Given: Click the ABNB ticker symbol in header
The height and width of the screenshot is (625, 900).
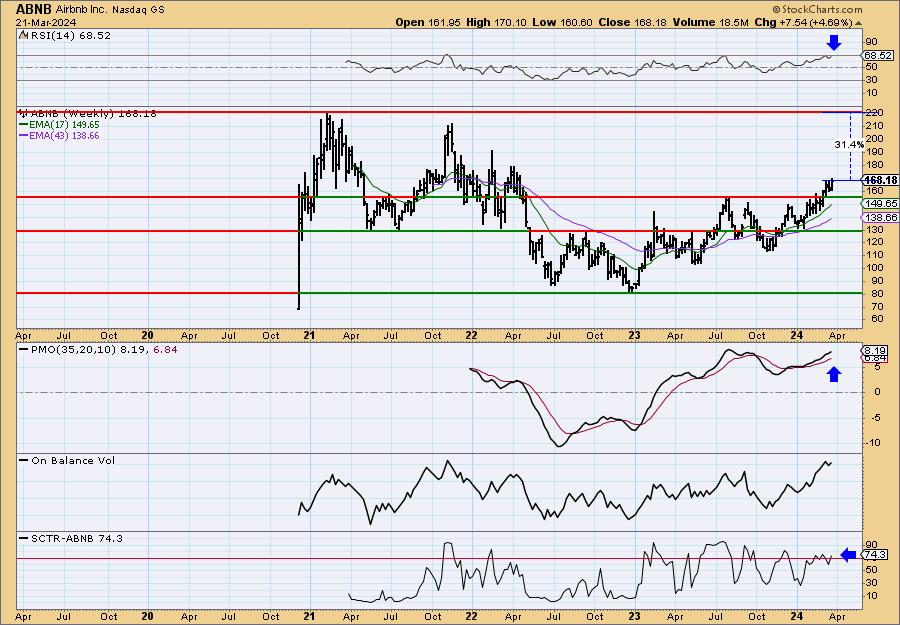Looking at the screenshot, I should 34,9.
